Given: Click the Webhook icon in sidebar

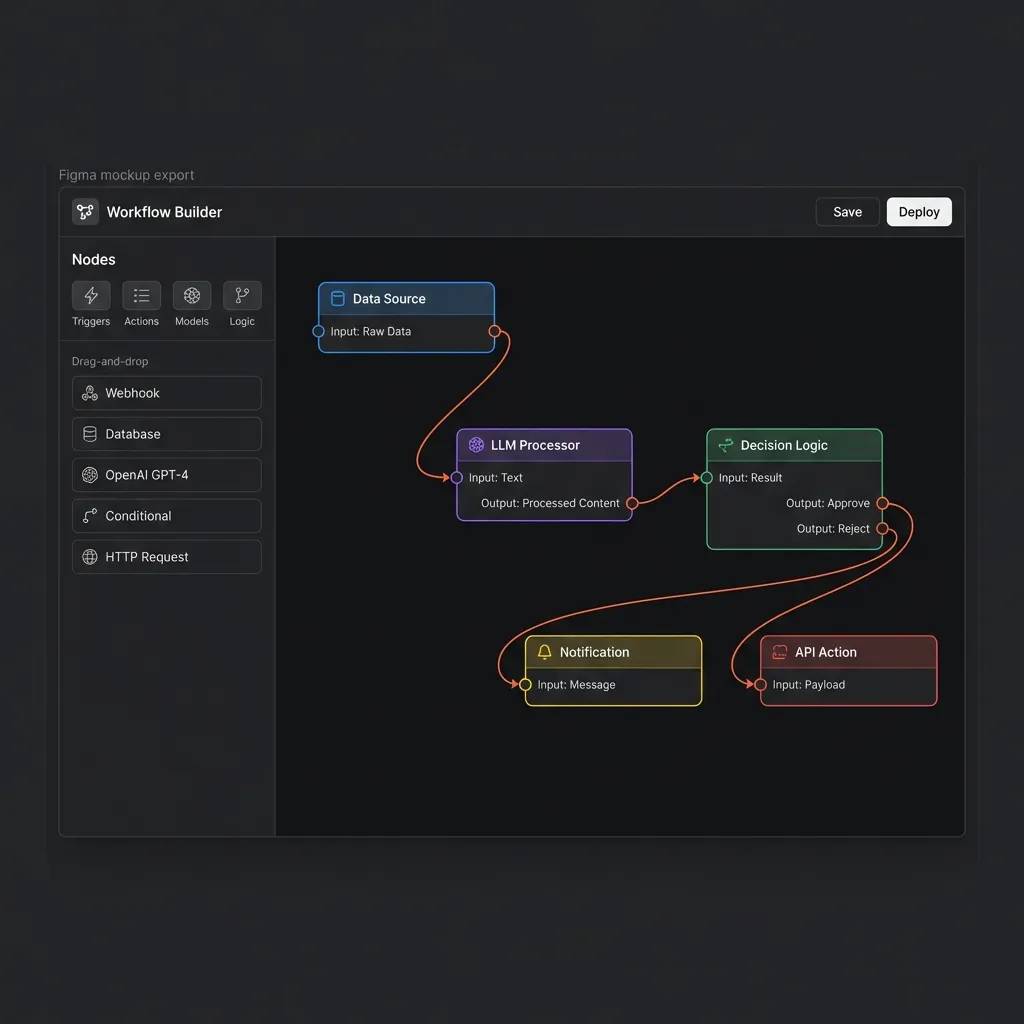Looking at the screenshot, I should coord(89,393).
